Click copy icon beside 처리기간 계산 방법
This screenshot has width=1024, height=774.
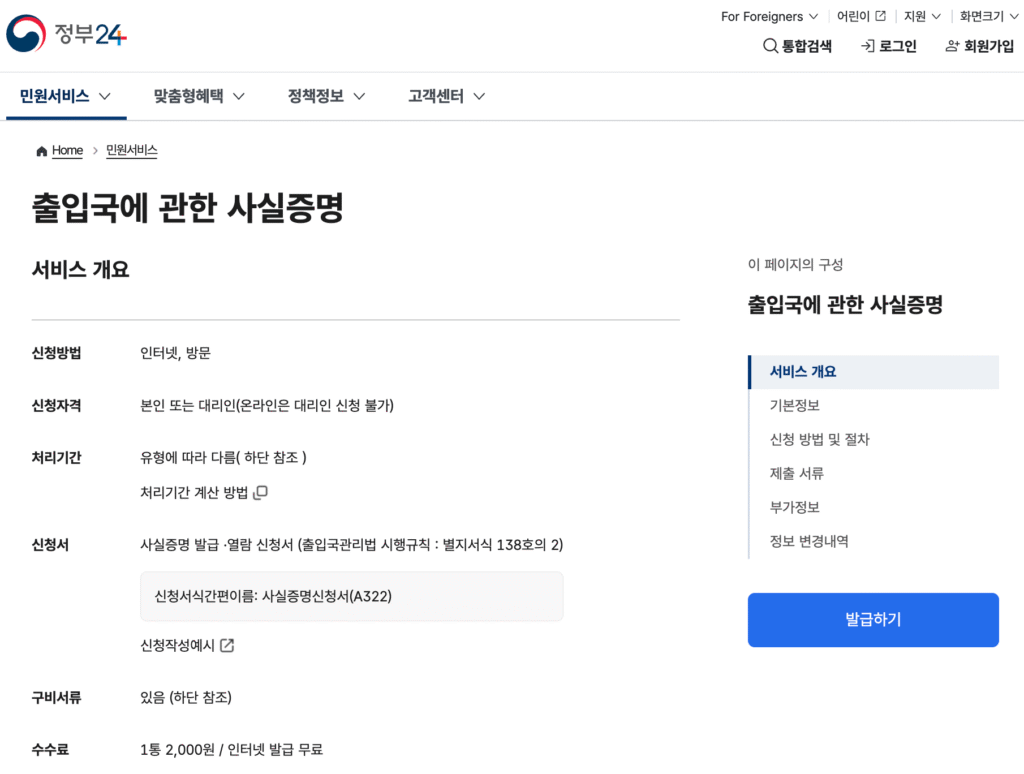(261, 493)
